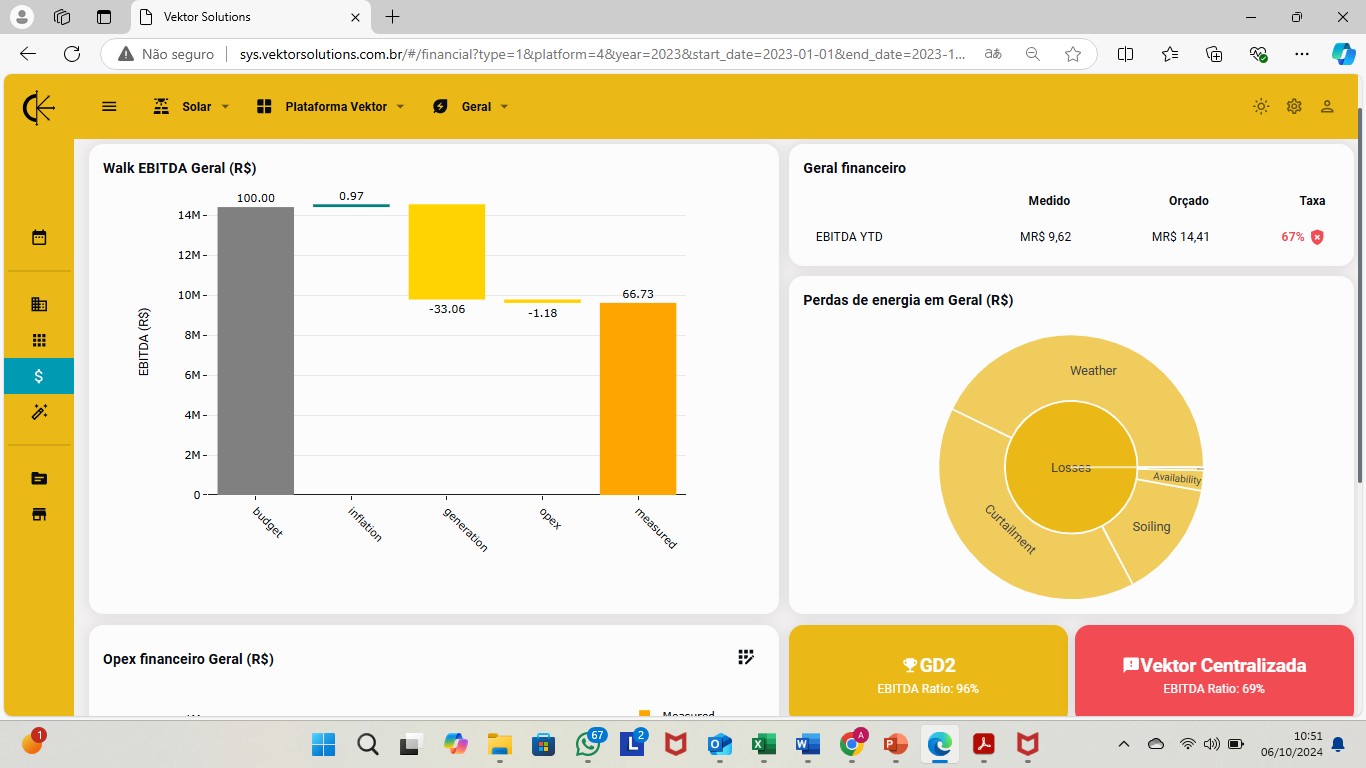Expand the Solar dropdown

coord(191,106)
